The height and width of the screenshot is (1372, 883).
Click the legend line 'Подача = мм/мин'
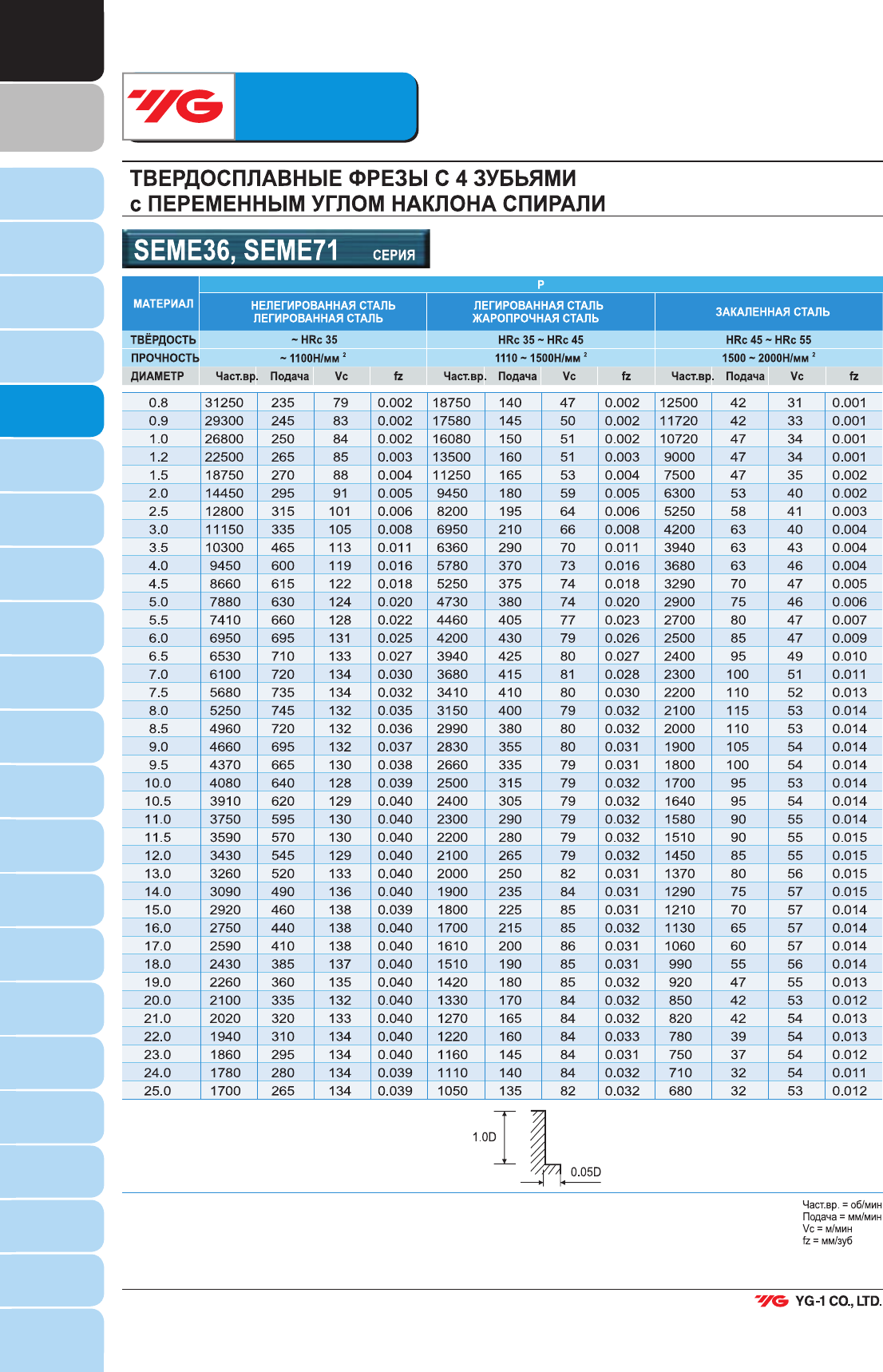tap(842, 1216)
